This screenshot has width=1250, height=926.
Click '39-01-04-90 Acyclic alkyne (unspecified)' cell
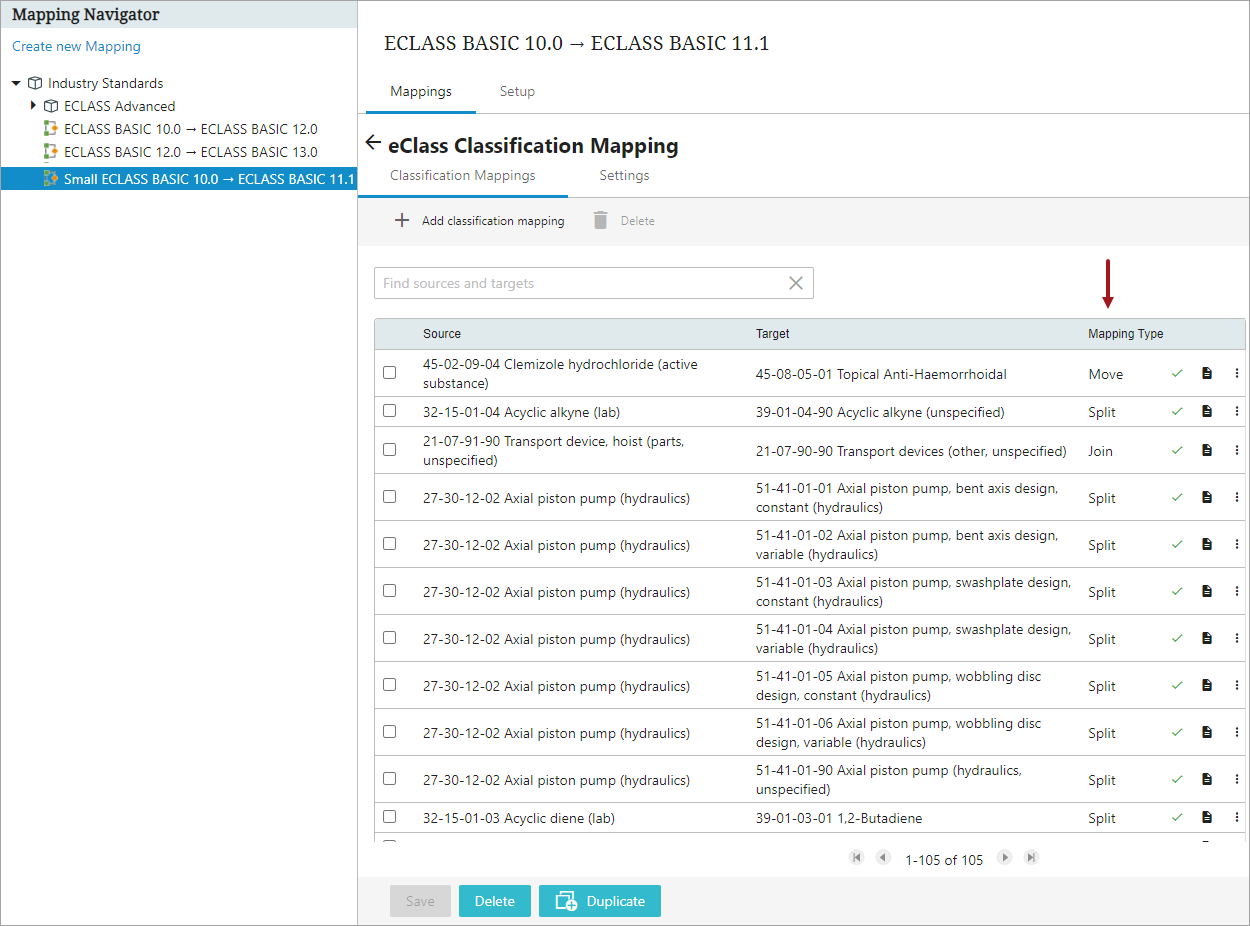[880, 412]
